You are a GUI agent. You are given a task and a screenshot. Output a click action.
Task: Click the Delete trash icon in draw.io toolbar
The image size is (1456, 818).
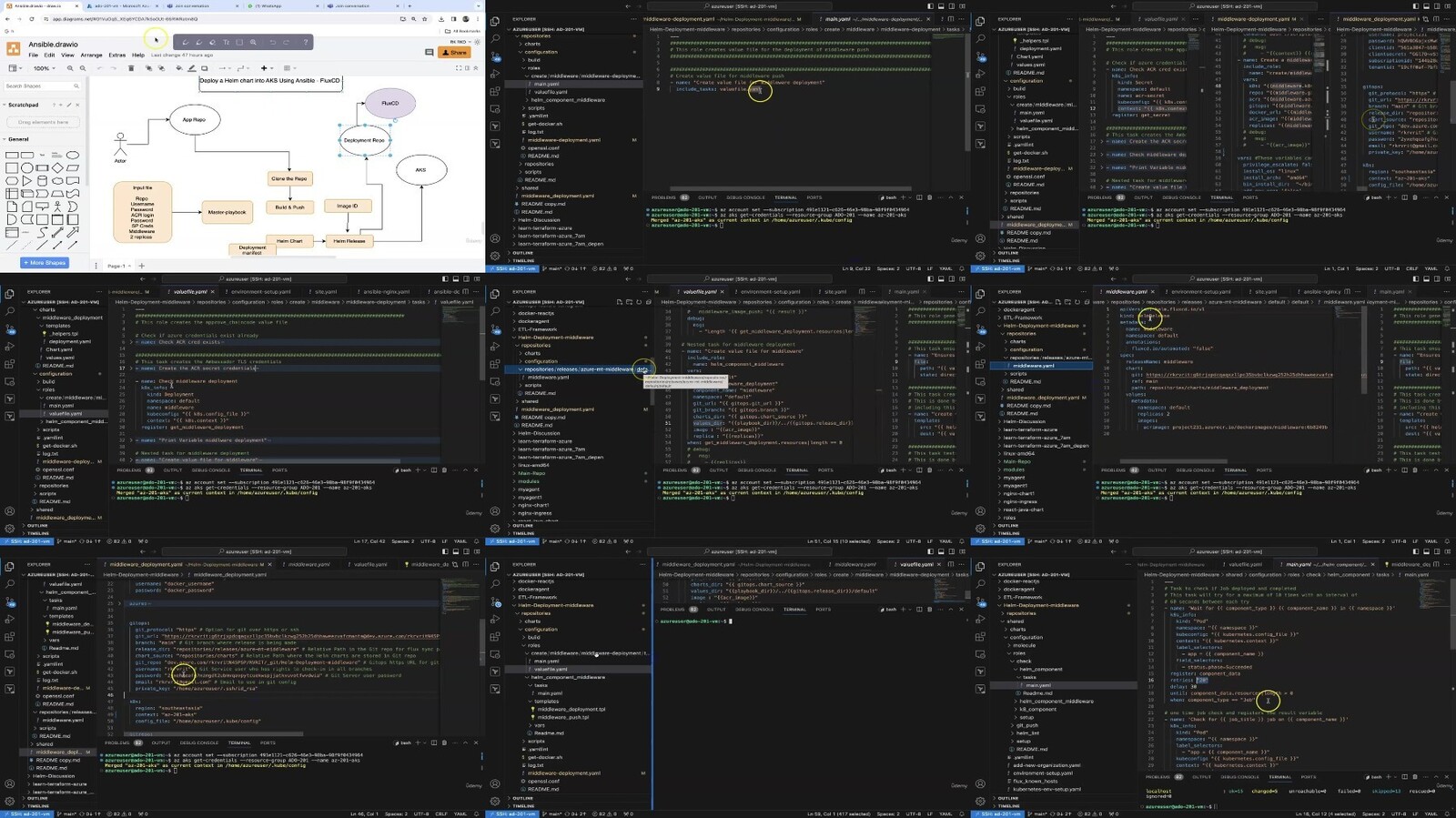tap(131, 68)
